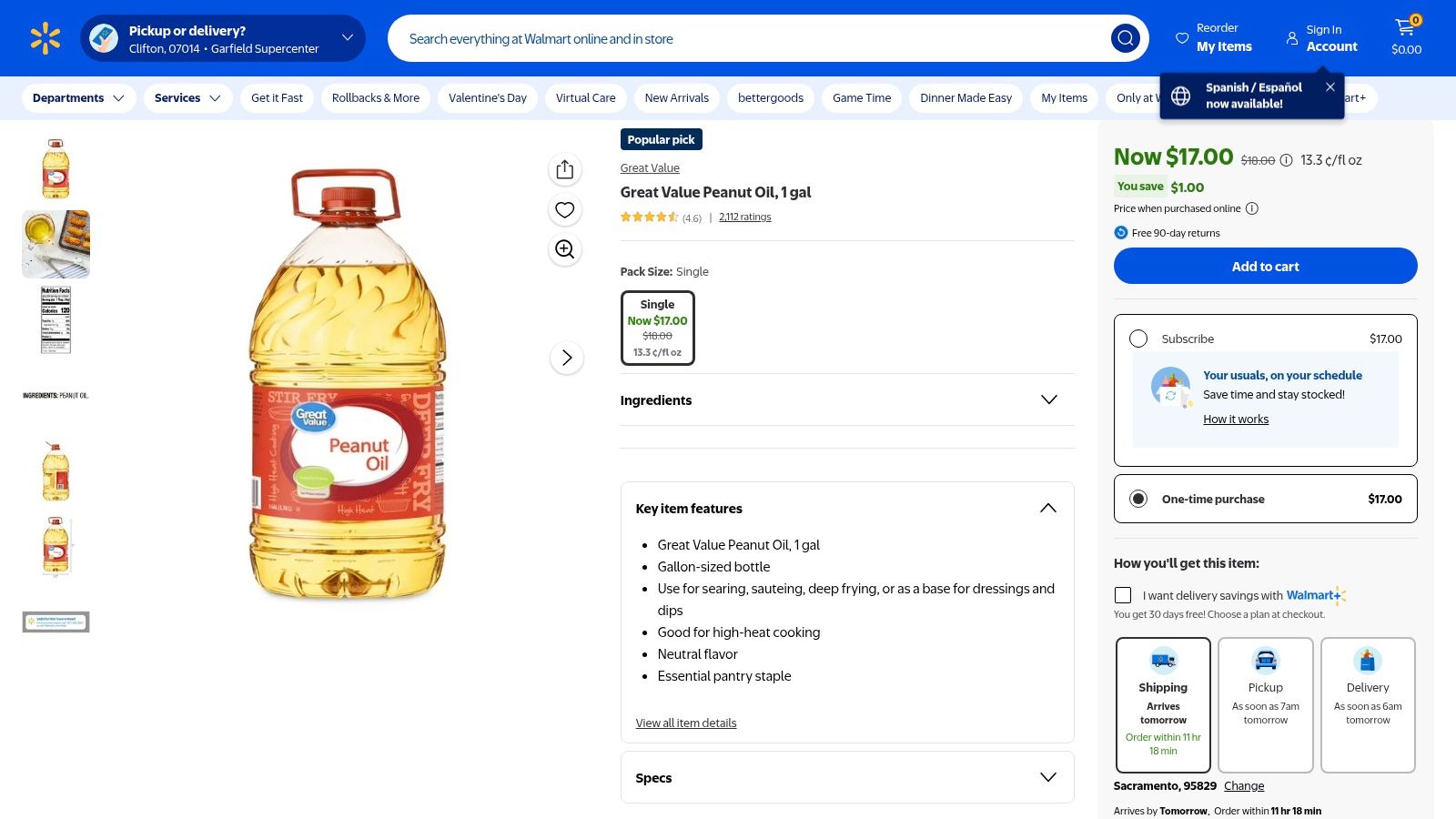
Task: Enable delivery savings with Walmart+
Action: pos(1123,594)
